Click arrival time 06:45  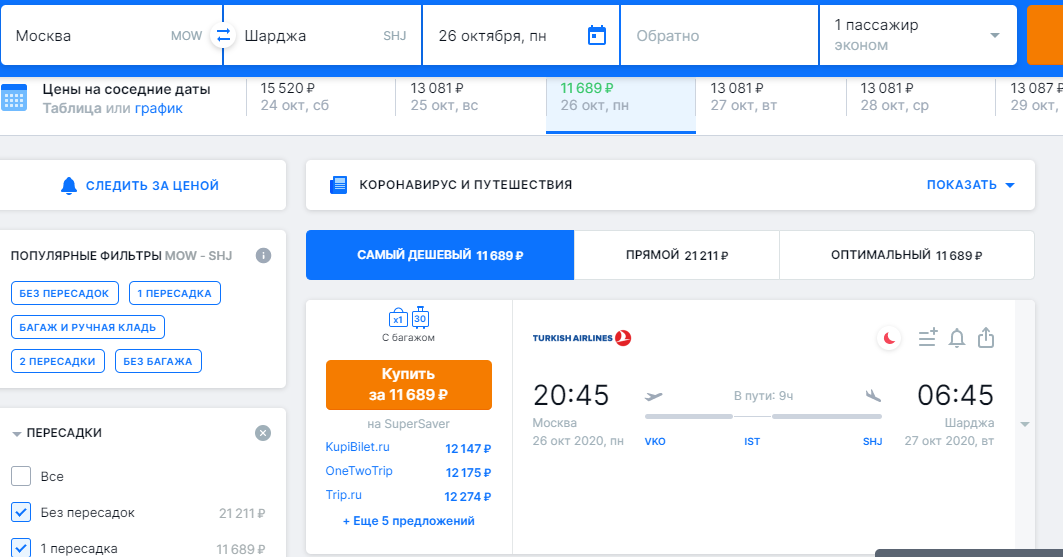[955, 395]
